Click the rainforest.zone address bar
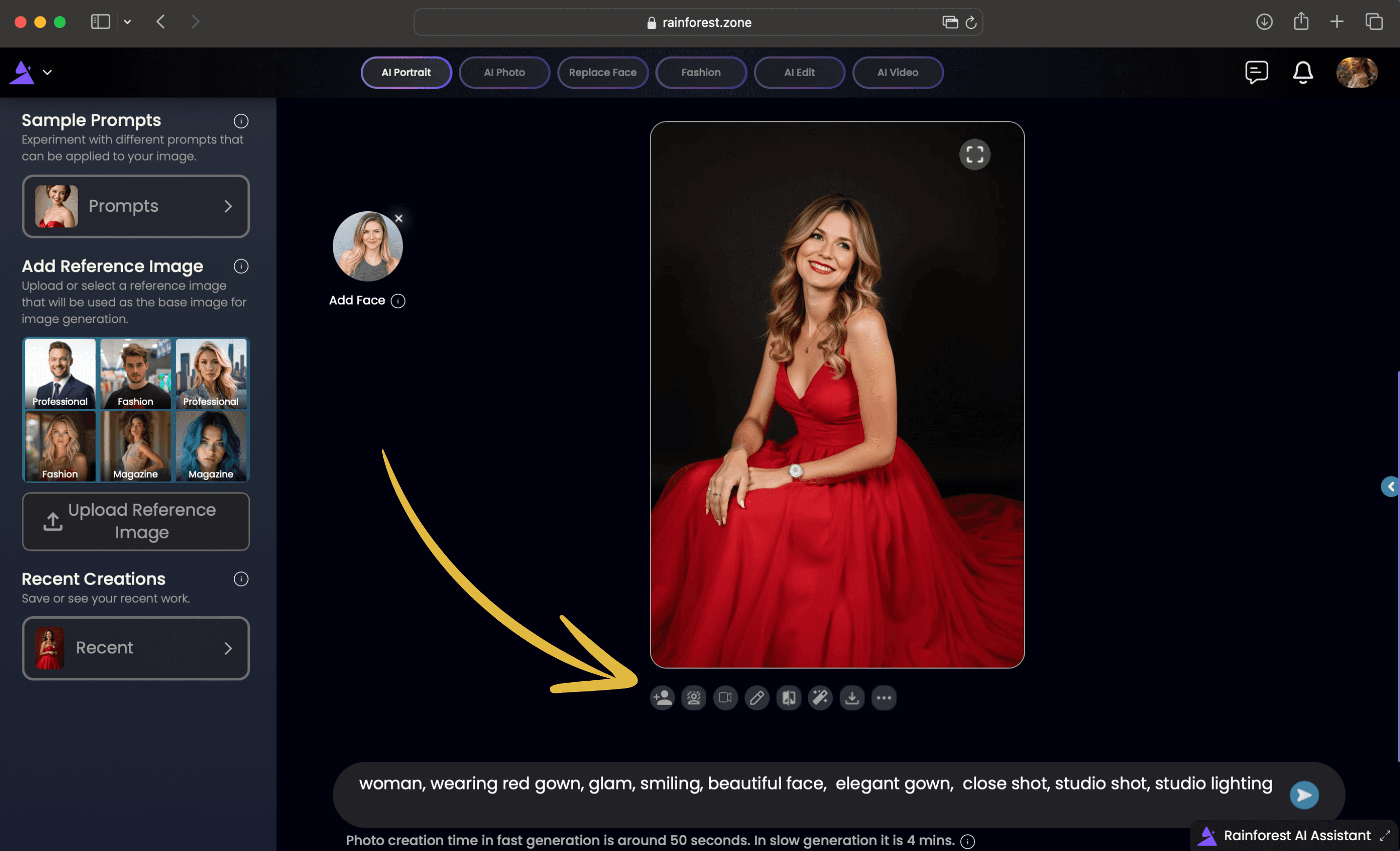The width and height of the screenshot is (1400, 851). pyautogui.click(x=699, y=22)
